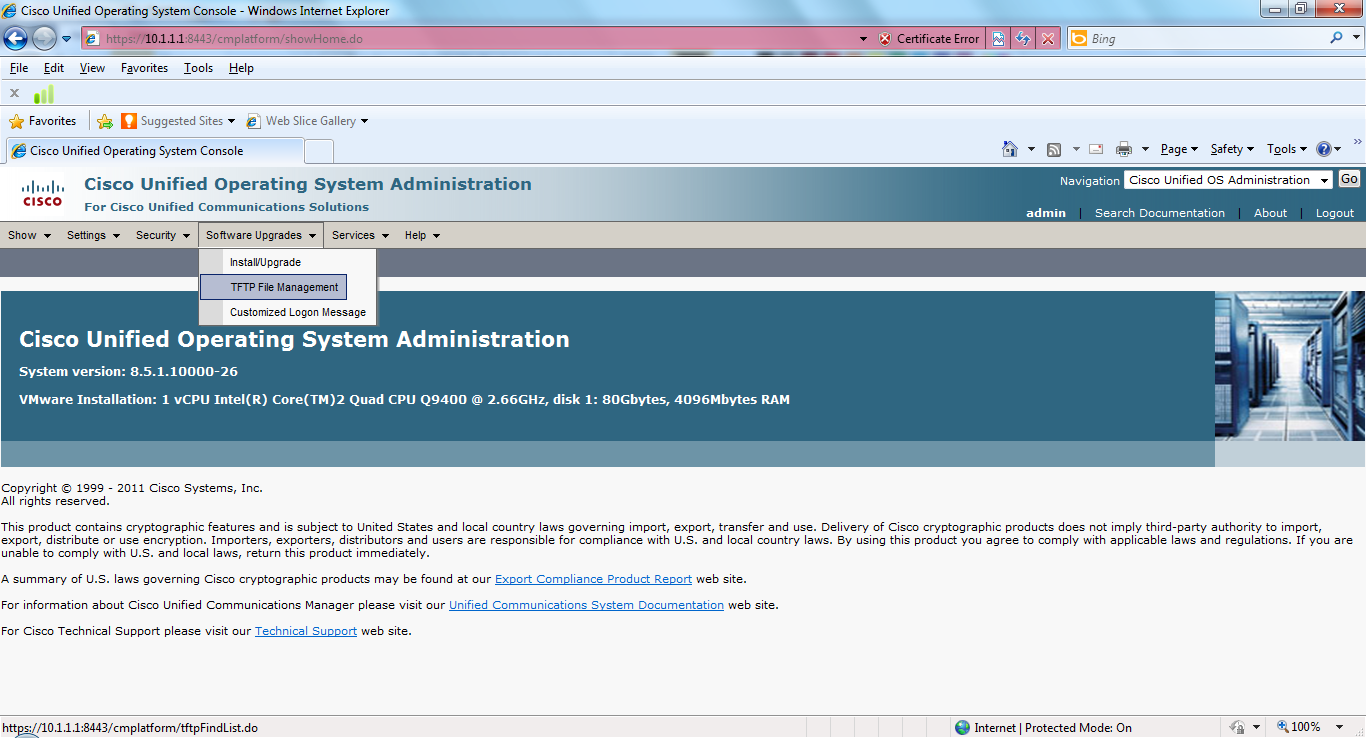This screenshot has height=738, width=1366.
Task: Open the IE Help menu
Action: tap(241, 68)
